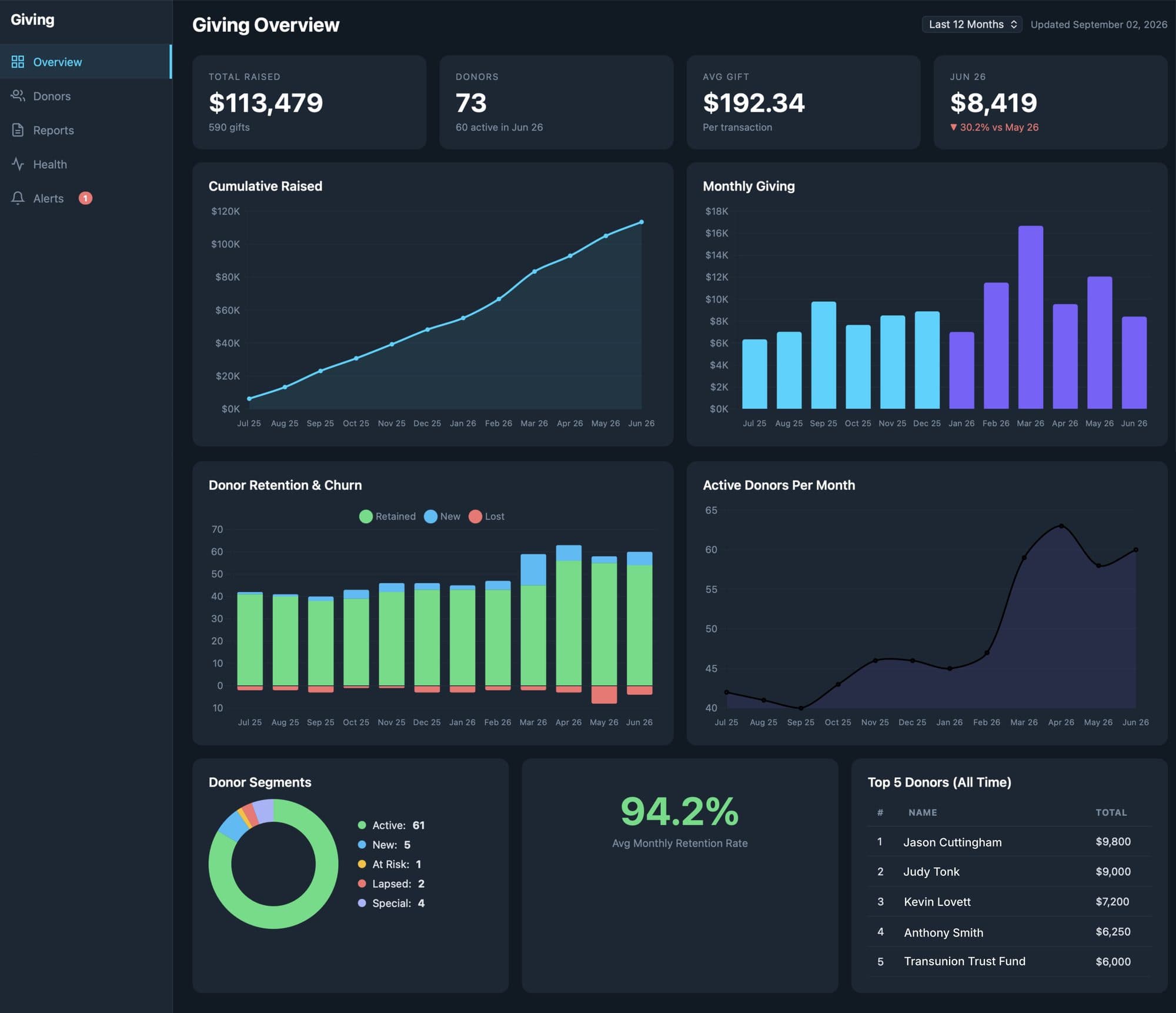Click the Donors people icon

pos(18,96)
